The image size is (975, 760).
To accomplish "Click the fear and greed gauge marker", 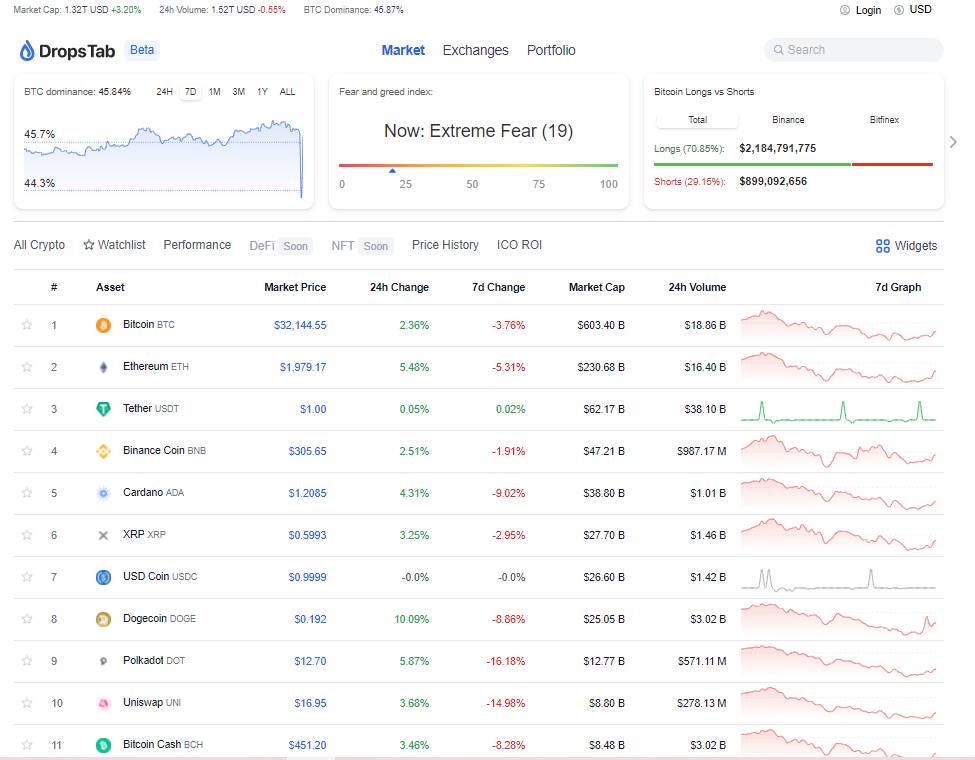I will coord(392,170).
